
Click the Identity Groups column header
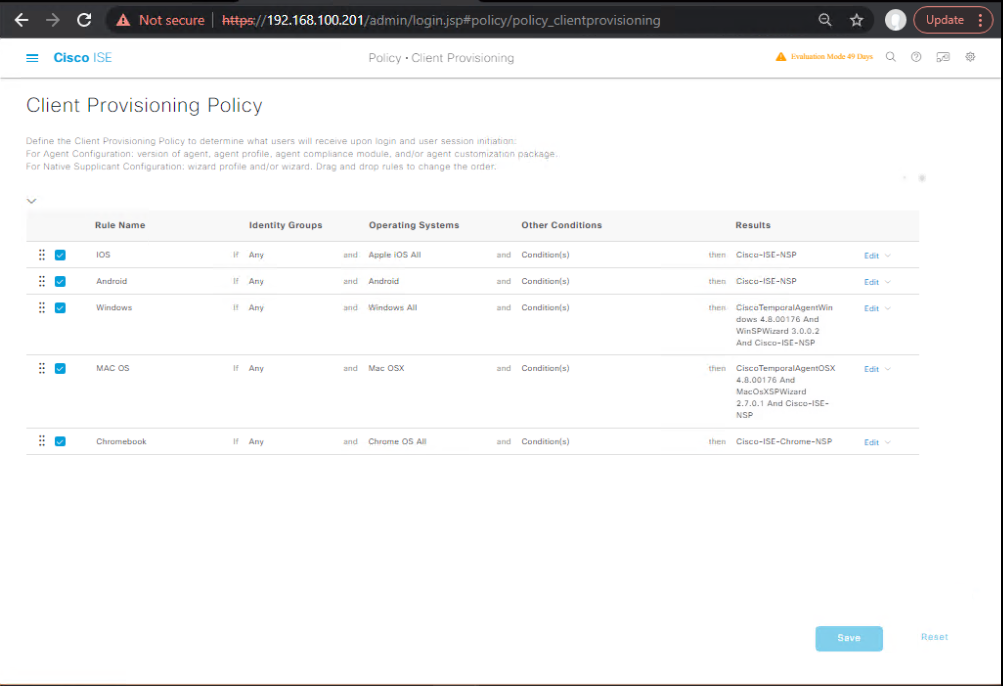point(285,225)
